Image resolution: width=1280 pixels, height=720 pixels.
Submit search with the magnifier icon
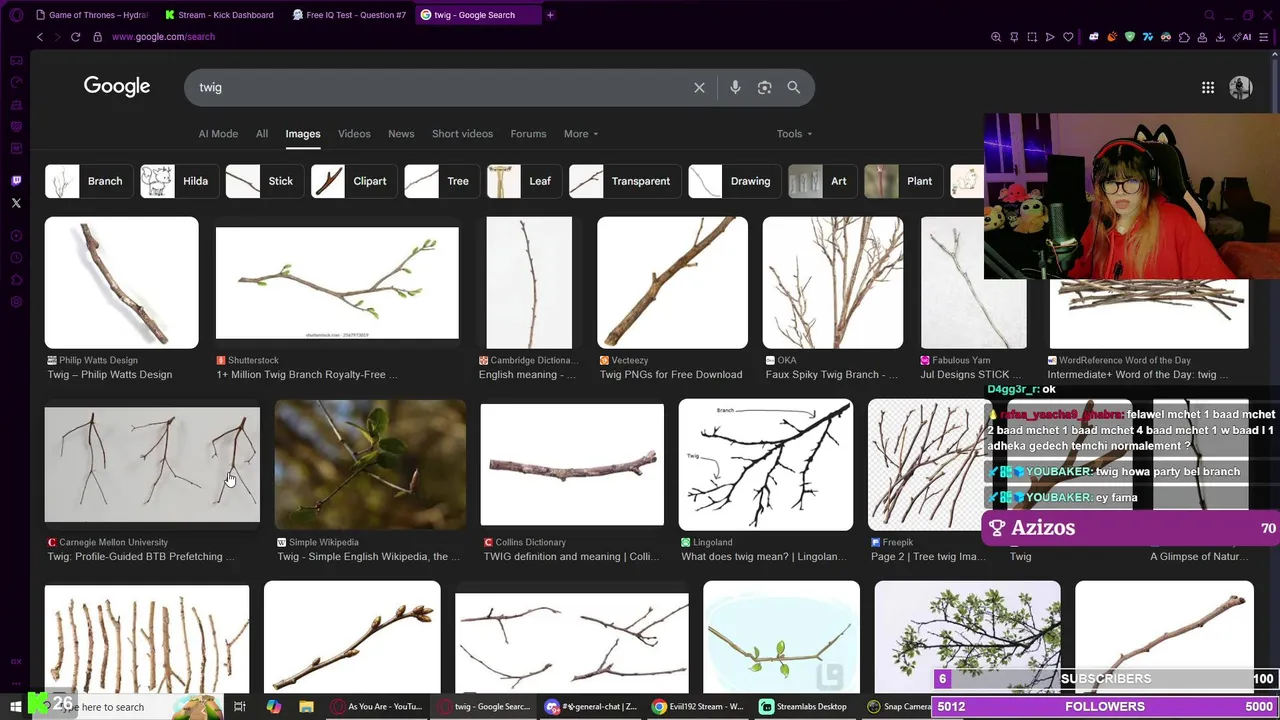point(793,87)
